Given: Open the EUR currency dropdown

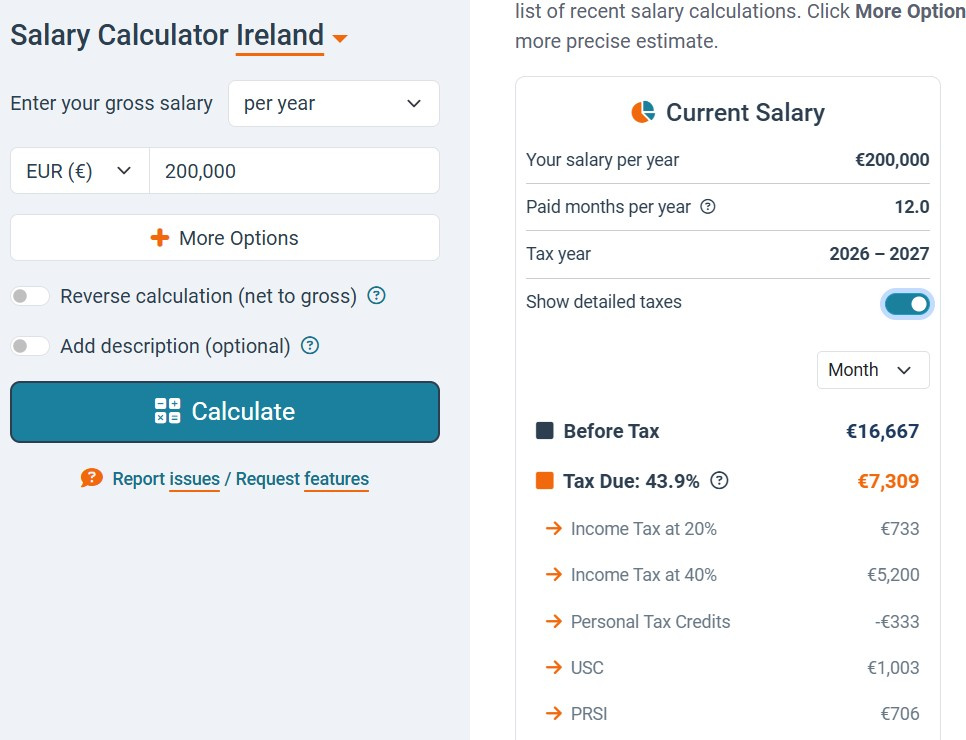Looking at the screenshot, I should click(80, 171).
